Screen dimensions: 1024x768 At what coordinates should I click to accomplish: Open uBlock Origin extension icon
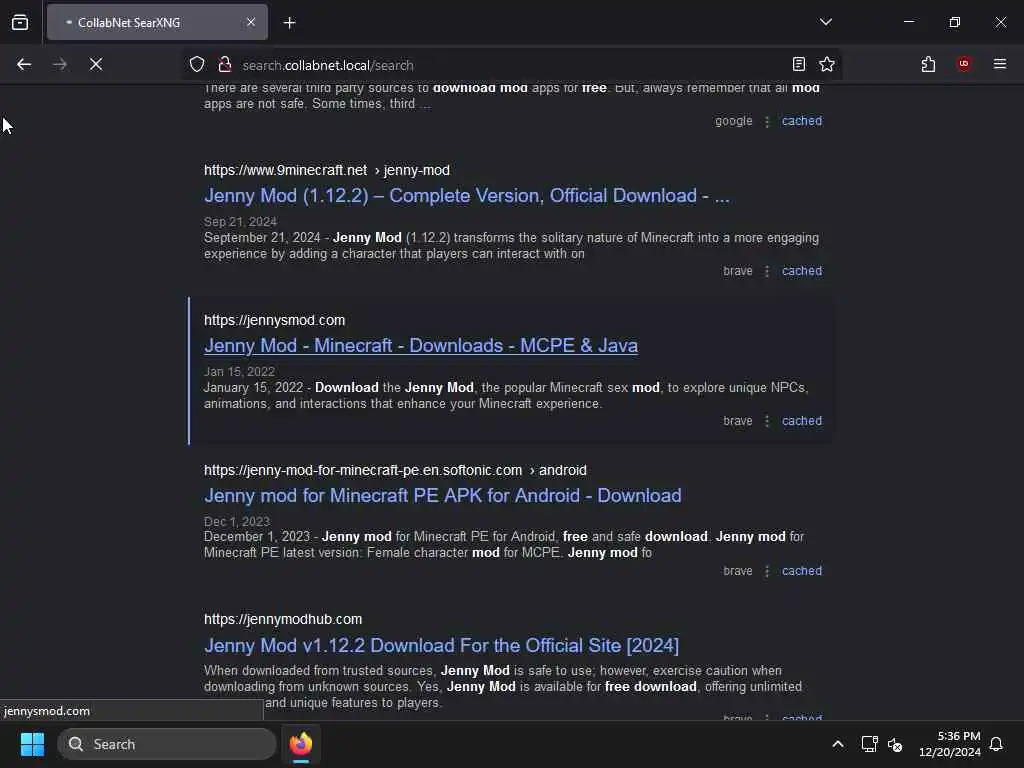point(964,64)
